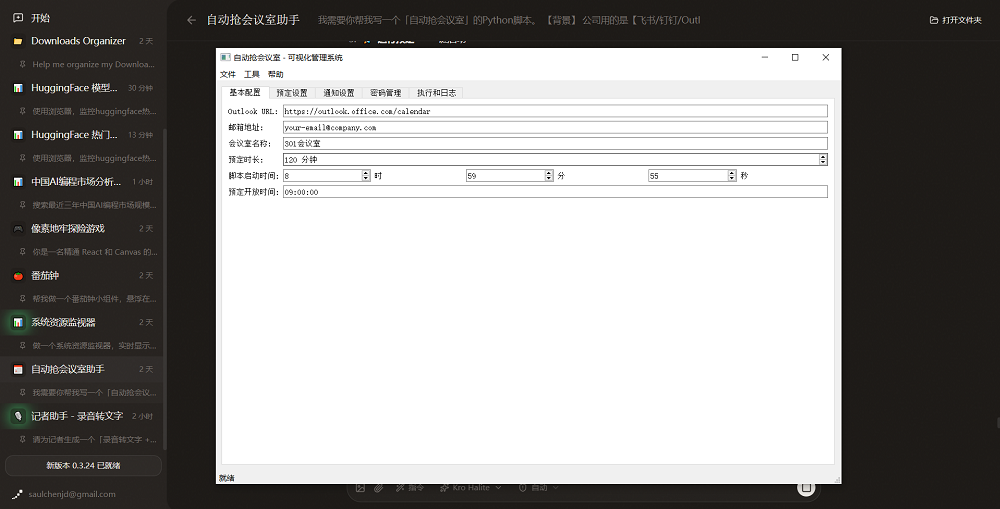
Task: Go back using the left arrow icon
Action: click(x=191, y=20)
